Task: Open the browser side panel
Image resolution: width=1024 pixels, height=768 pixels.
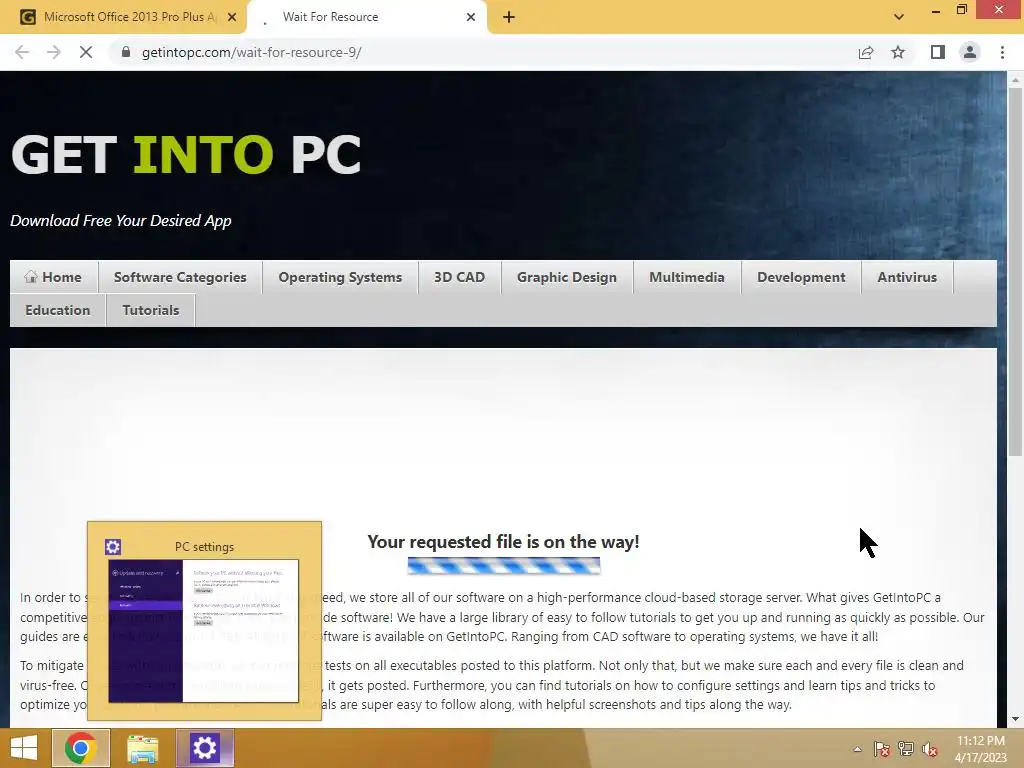Action: (x=938, y=52)
